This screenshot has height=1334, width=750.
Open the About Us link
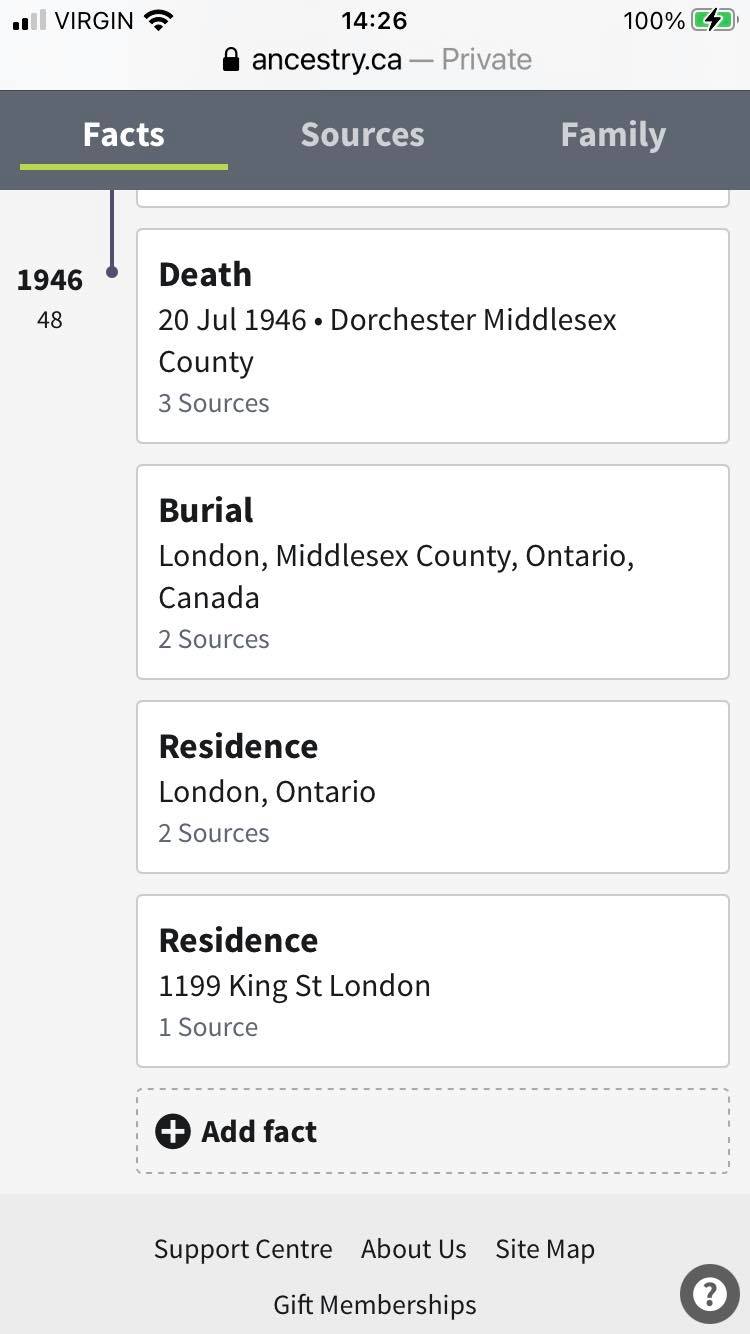coord(413,1249)
